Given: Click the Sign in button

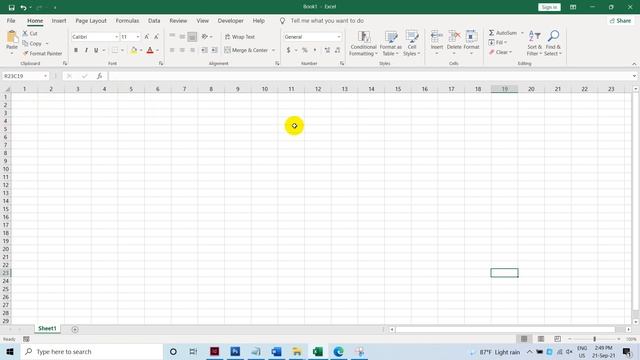Looking at the screenshot, I should point(549,7).
